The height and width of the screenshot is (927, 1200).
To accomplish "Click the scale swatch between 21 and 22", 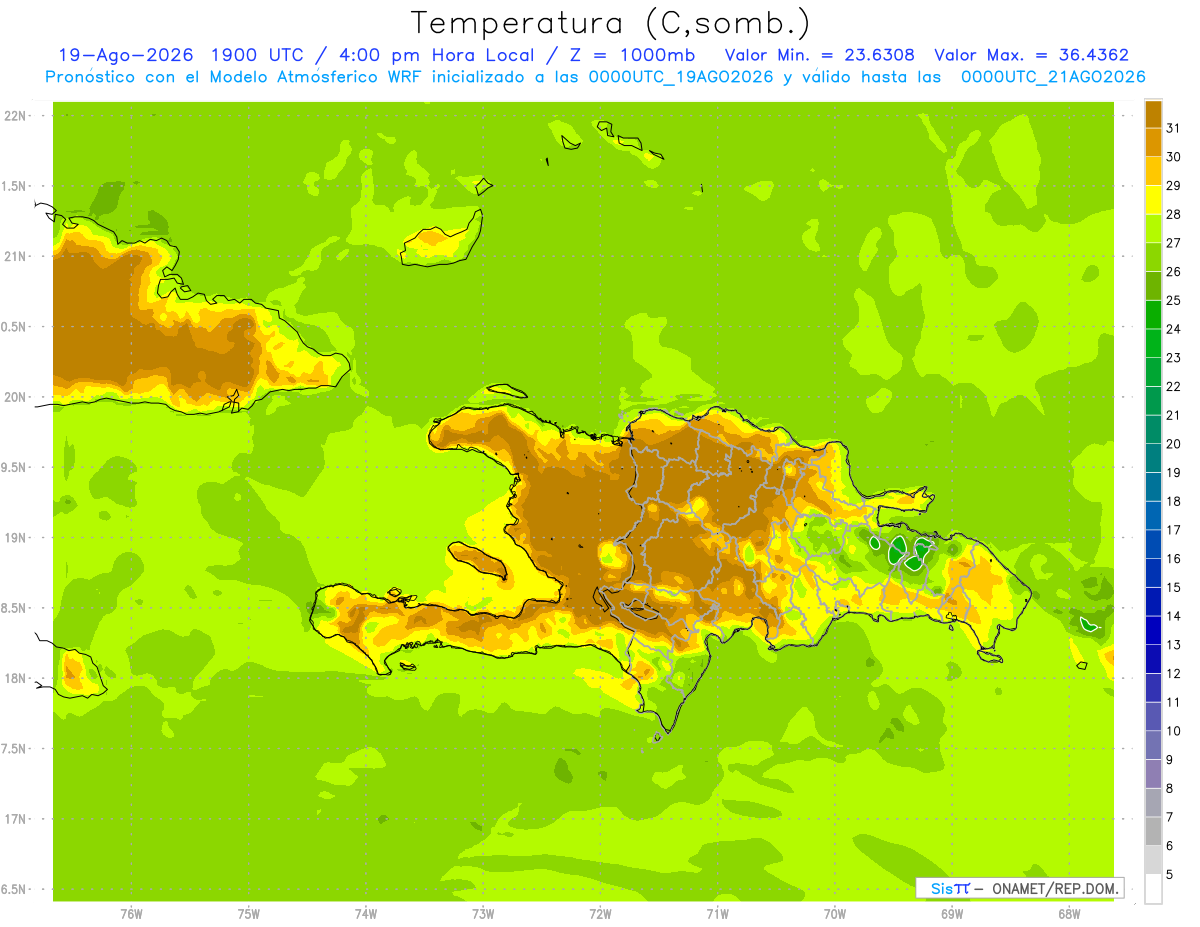I will 1153,400.
